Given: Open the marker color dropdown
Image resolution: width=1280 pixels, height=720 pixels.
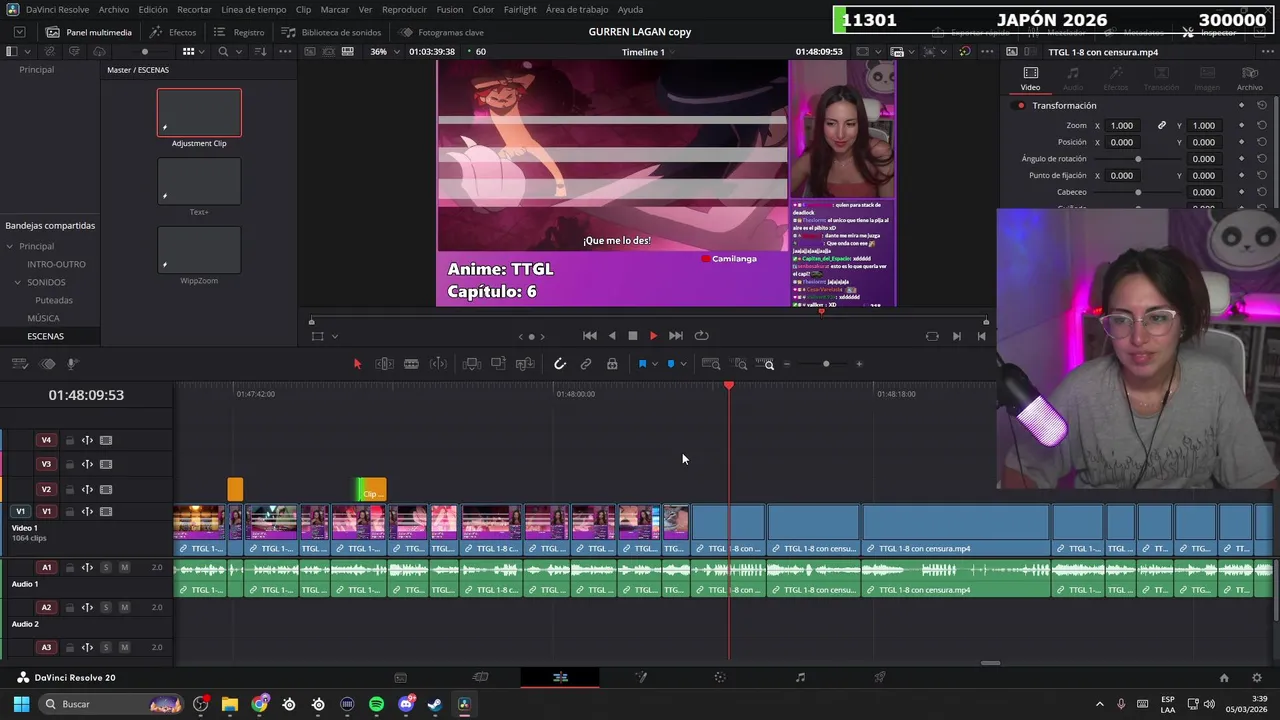Looking at the screenshot, I should click(683, 364).
